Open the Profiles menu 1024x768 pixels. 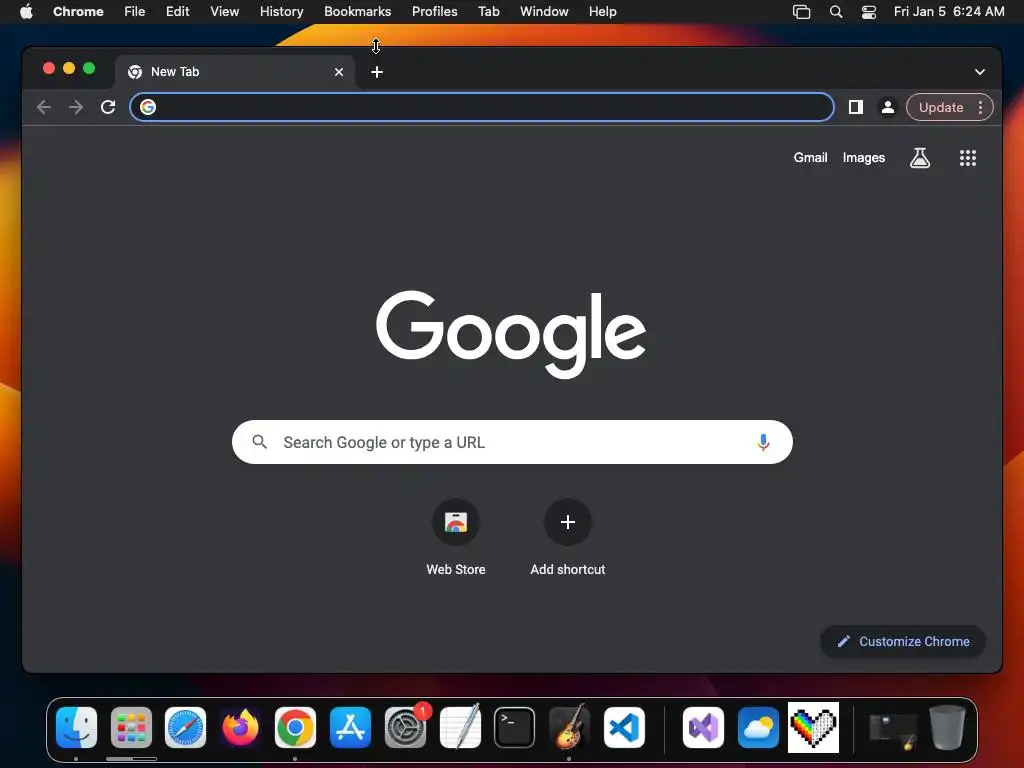pos(434,12)
